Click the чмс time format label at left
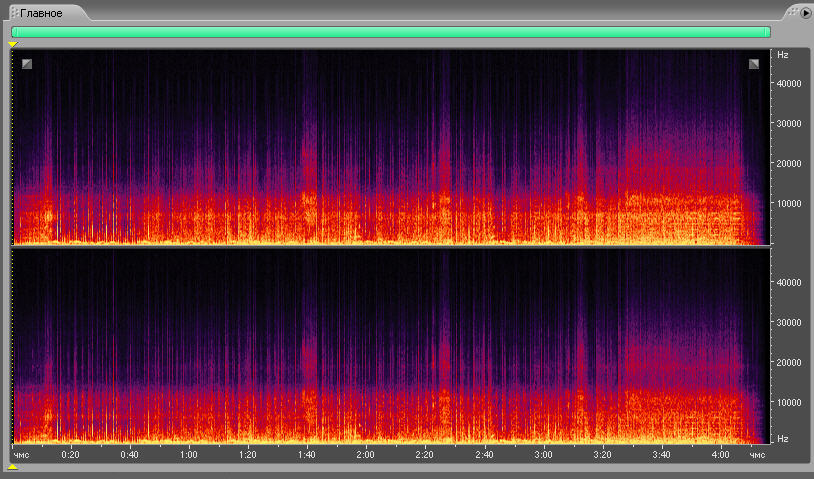814x479 pixels. [x=22, y=455]
